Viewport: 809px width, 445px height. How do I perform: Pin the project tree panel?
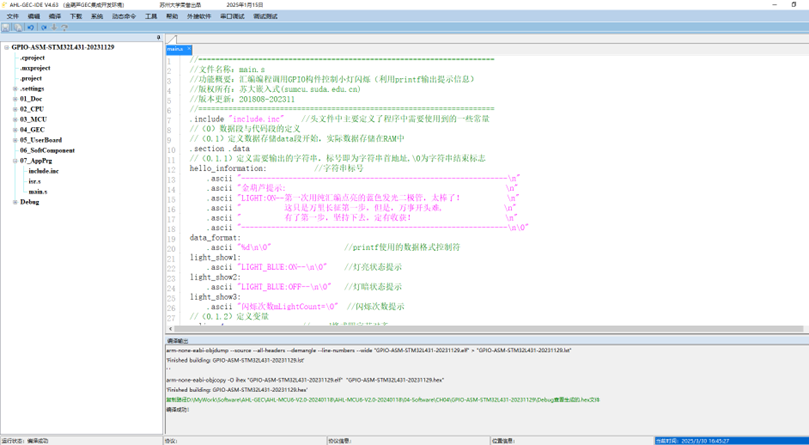coord(158,38)
